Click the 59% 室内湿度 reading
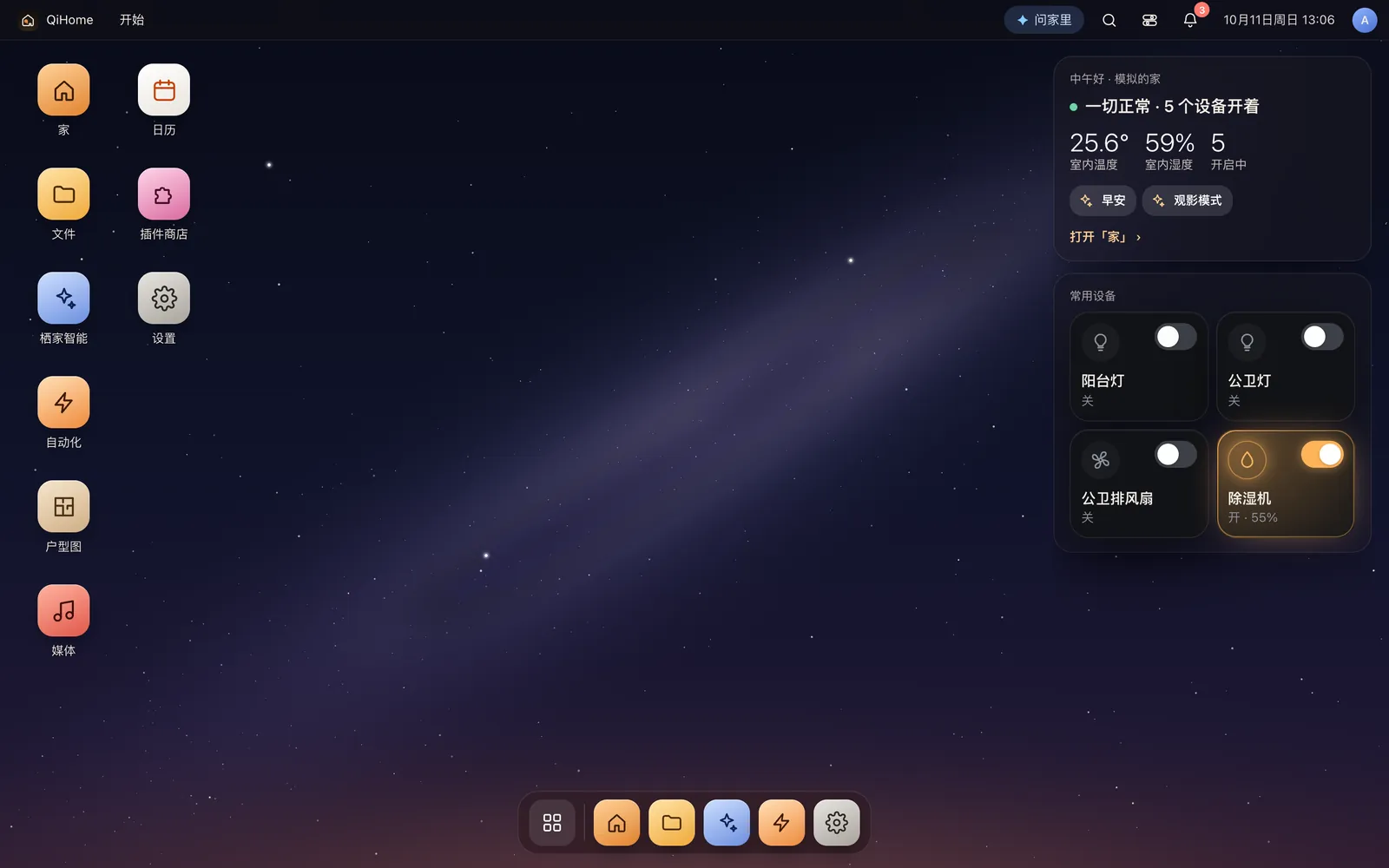Image resolution: width=1389 pixels, height=868 pixels. (x=1169, y=151)
